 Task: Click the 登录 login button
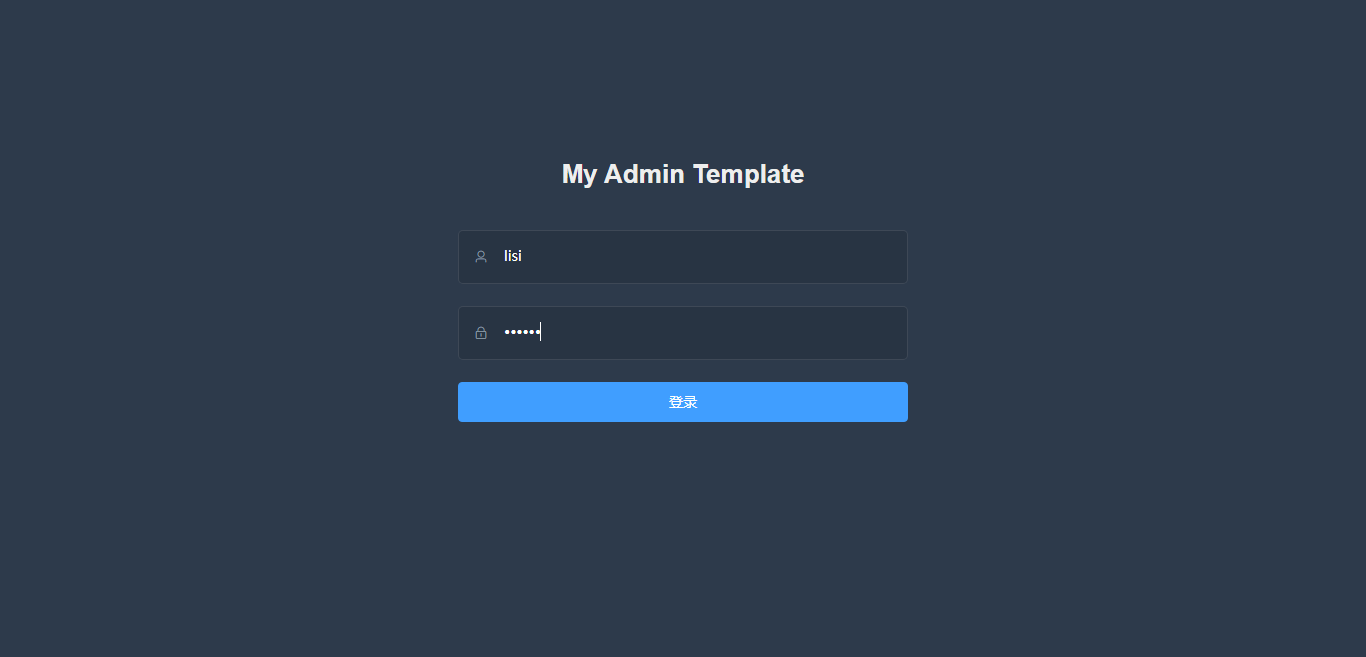pos(683,402)
